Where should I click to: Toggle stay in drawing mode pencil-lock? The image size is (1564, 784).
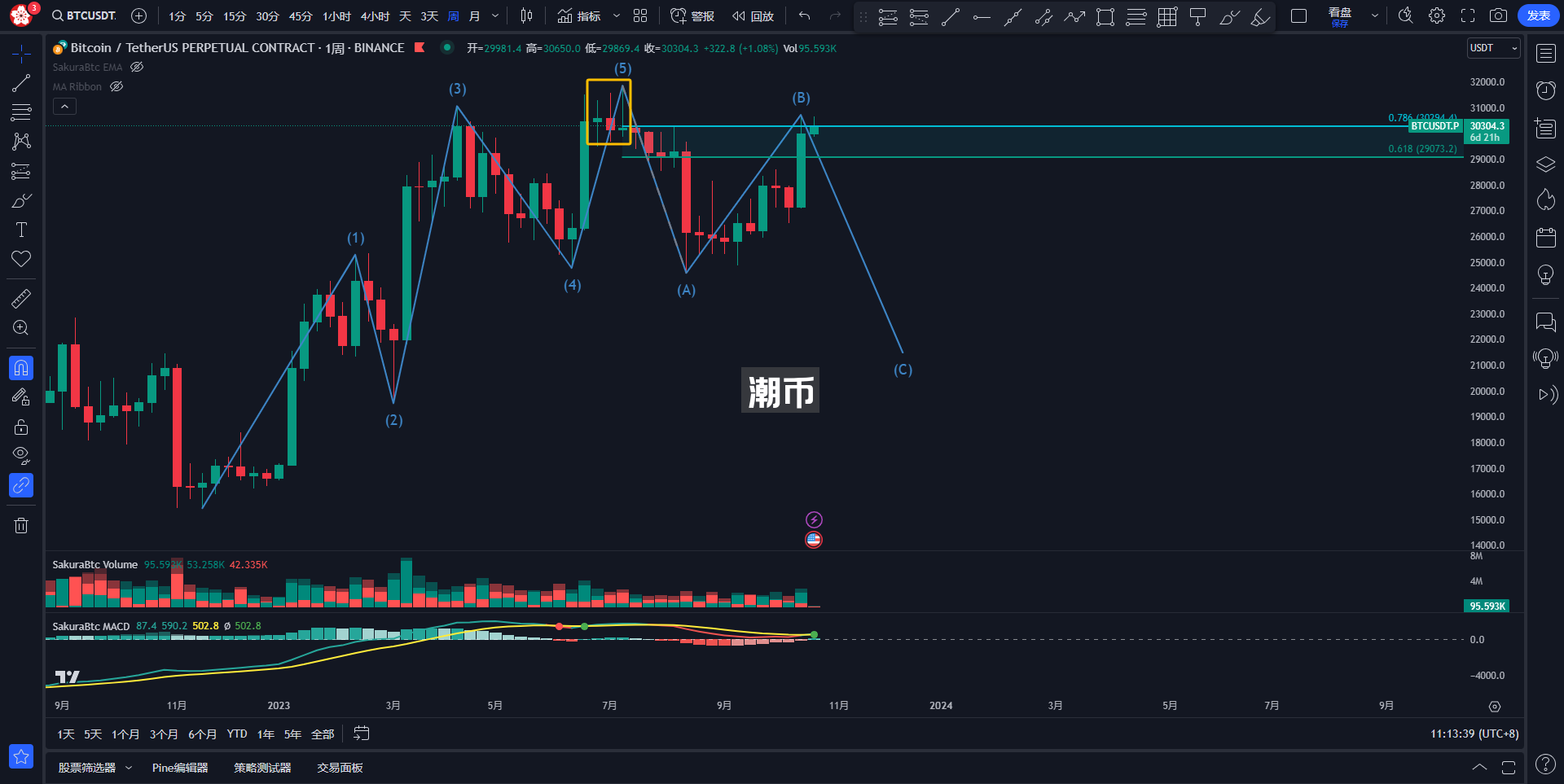pyautogui.click(x=21, y=397)
